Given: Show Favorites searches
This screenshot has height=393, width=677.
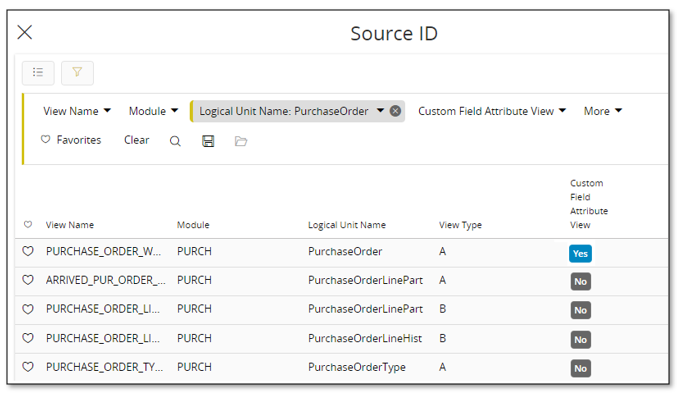Looking at the screenshot, I should coord(71,140).
